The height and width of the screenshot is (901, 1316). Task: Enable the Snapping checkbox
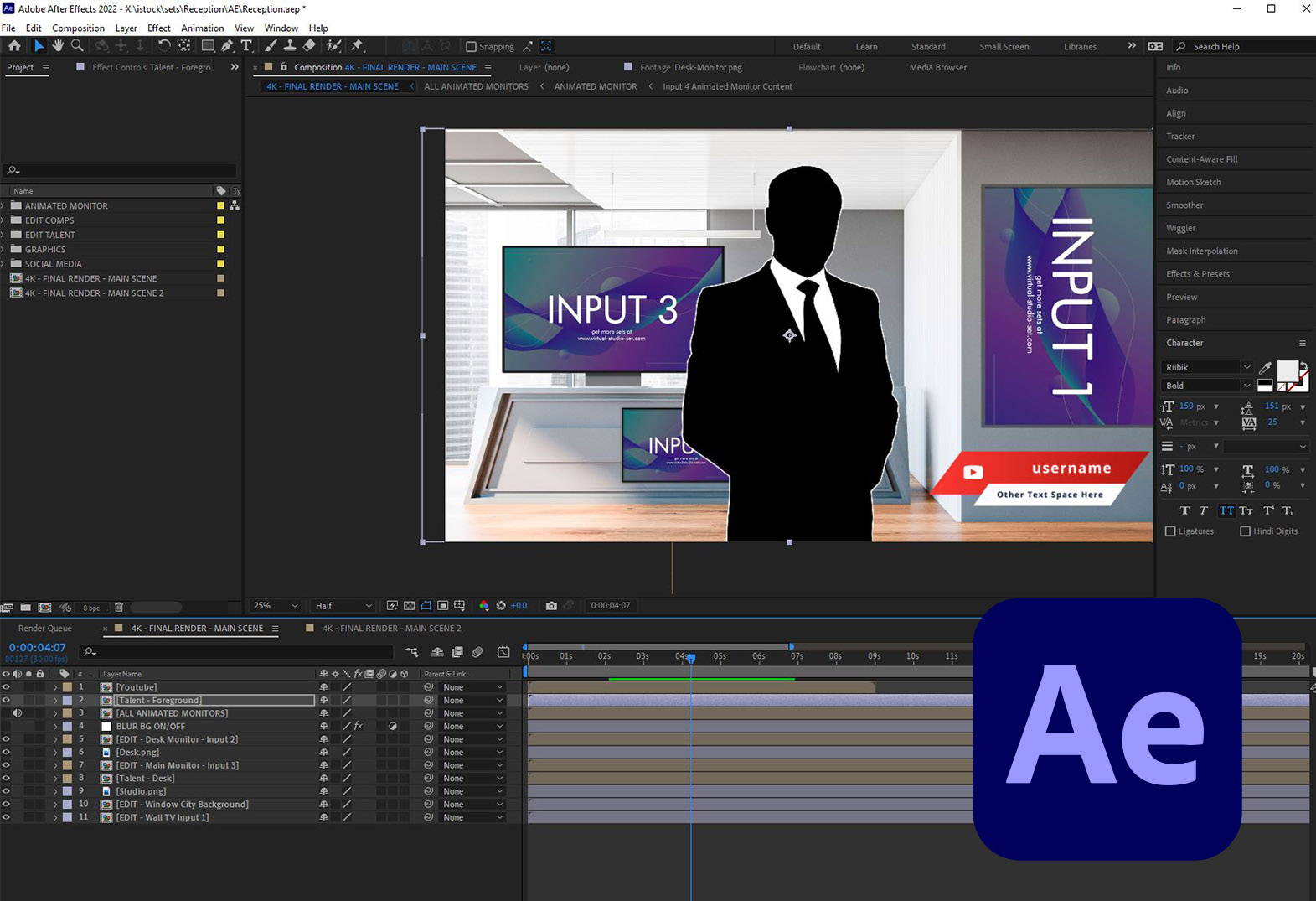(471, 47)
